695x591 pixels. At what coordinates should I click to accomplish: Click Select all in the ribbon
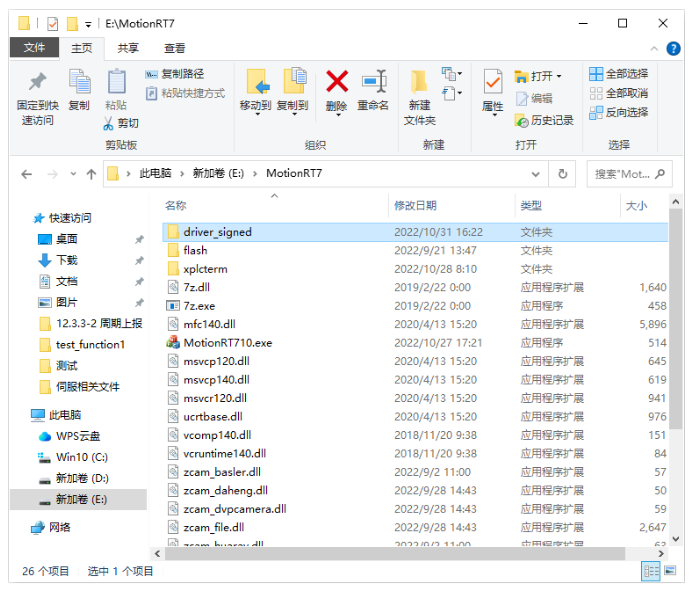point(618,74)
